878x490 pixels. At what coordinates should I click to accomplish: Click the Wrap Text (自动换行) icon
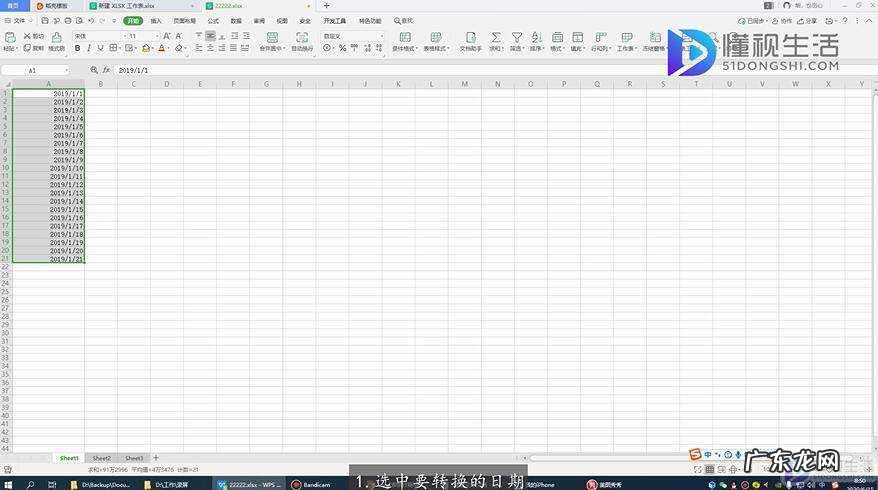pos(301,37)
